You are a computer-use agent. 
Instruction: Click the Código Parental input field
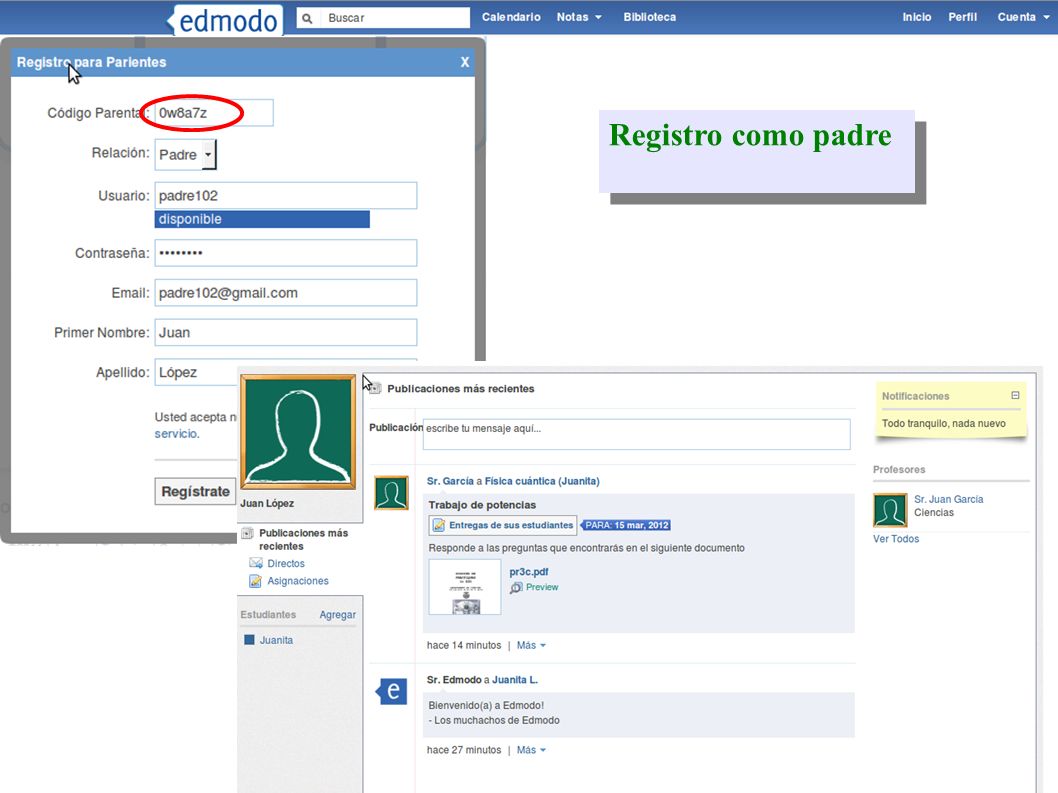point(214,113)
